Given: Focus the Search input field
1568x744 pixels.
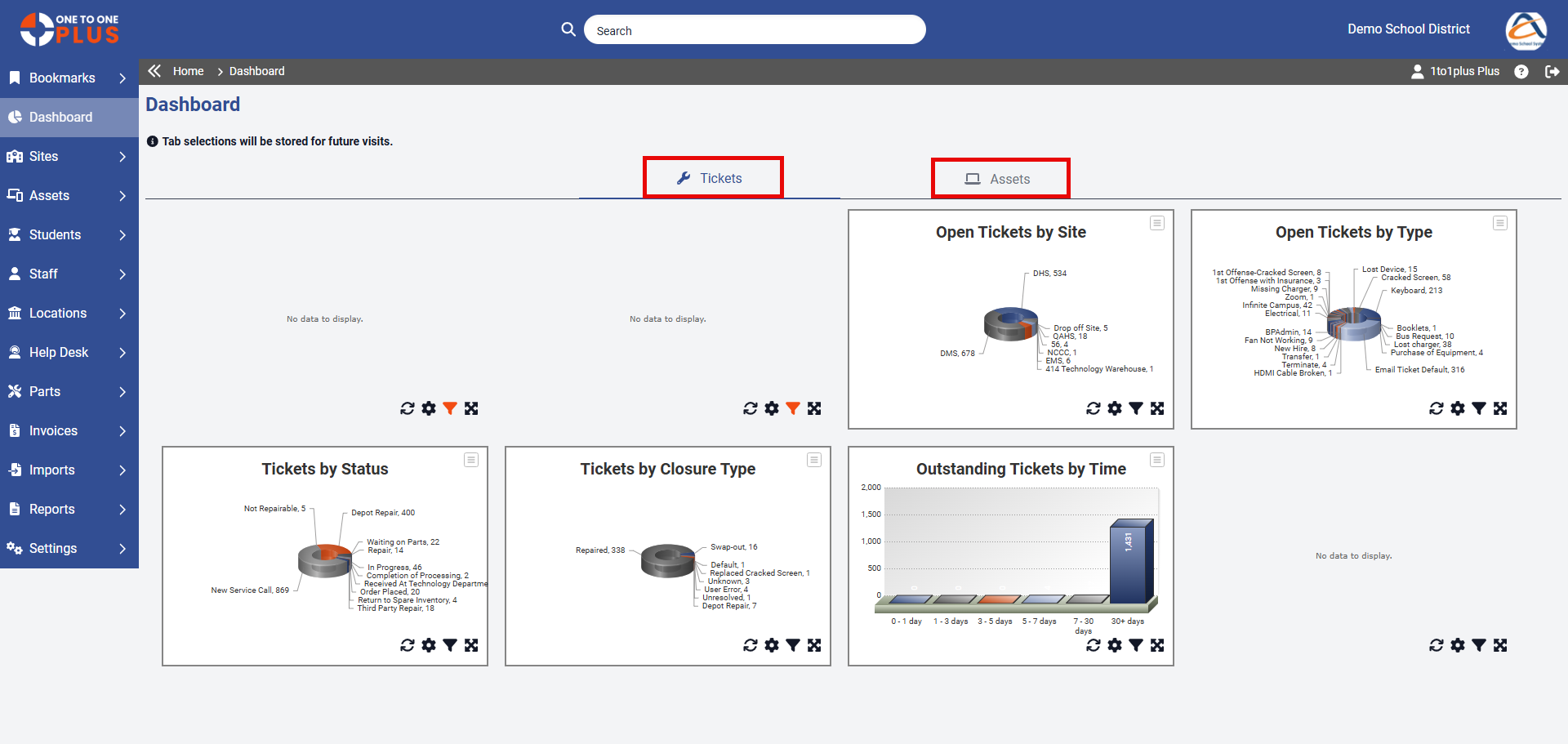Looking at the screenshot, I should click(x=755, y=30).
